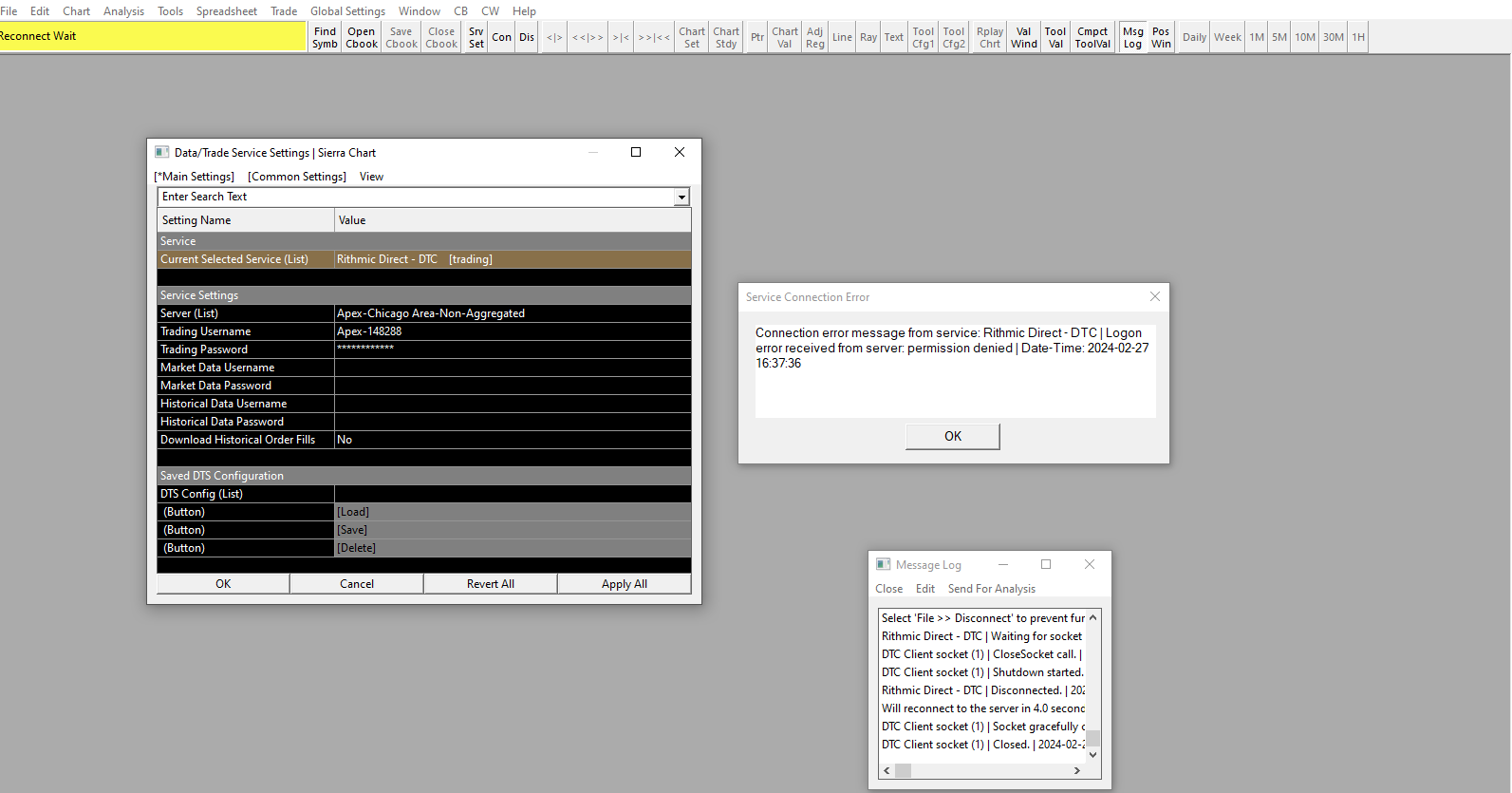Switch chart to Week timeframe
The image size is (1512, 793).
[x=1228, y=37]
